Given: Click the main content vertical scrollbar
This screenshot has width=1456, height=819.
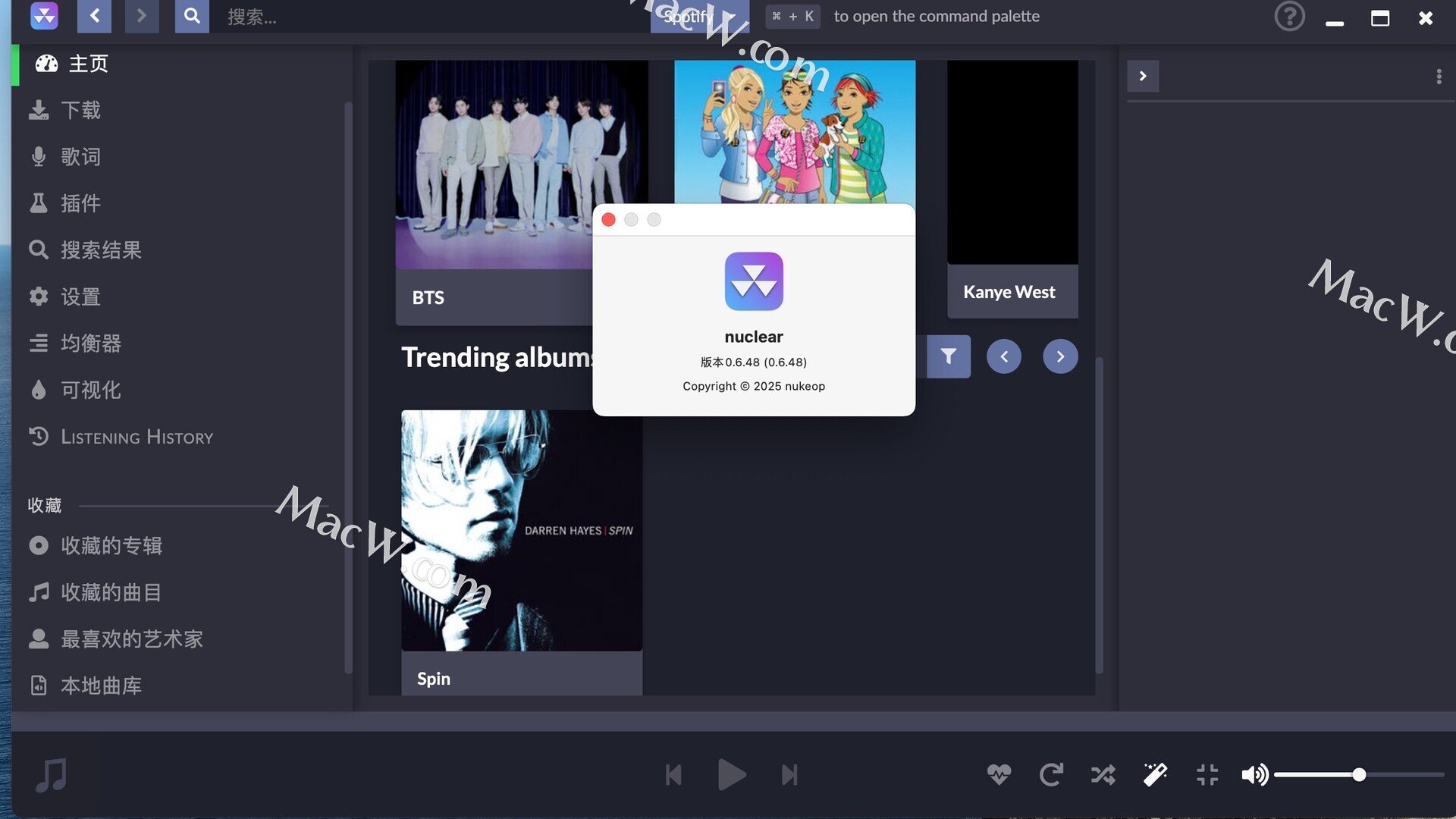Looking at the screenshot, I should (x=1099, y=516).
